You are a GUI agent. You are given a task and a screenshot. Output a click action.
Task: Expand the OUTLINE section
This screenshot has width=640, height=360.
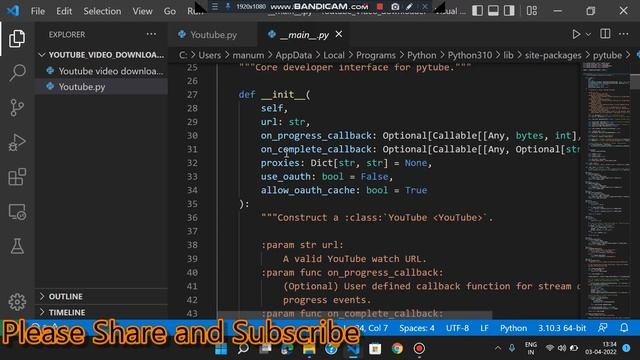point(102,296)
